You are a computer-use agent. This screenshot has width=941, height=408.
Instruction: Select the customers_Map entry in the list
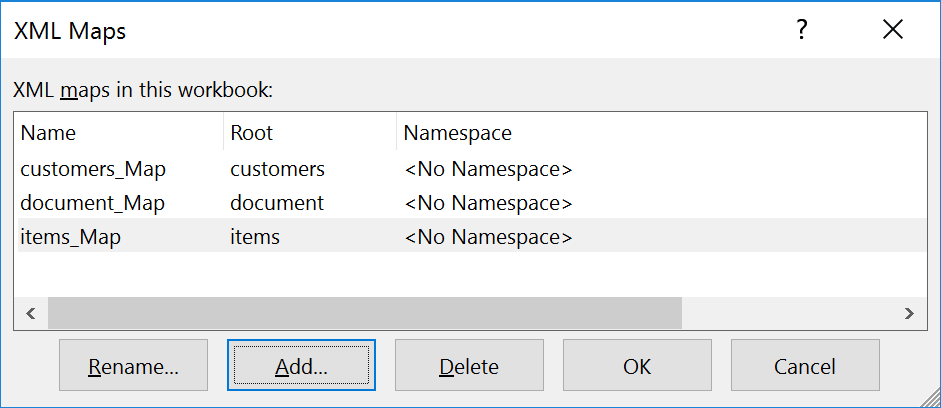[93, 169]
